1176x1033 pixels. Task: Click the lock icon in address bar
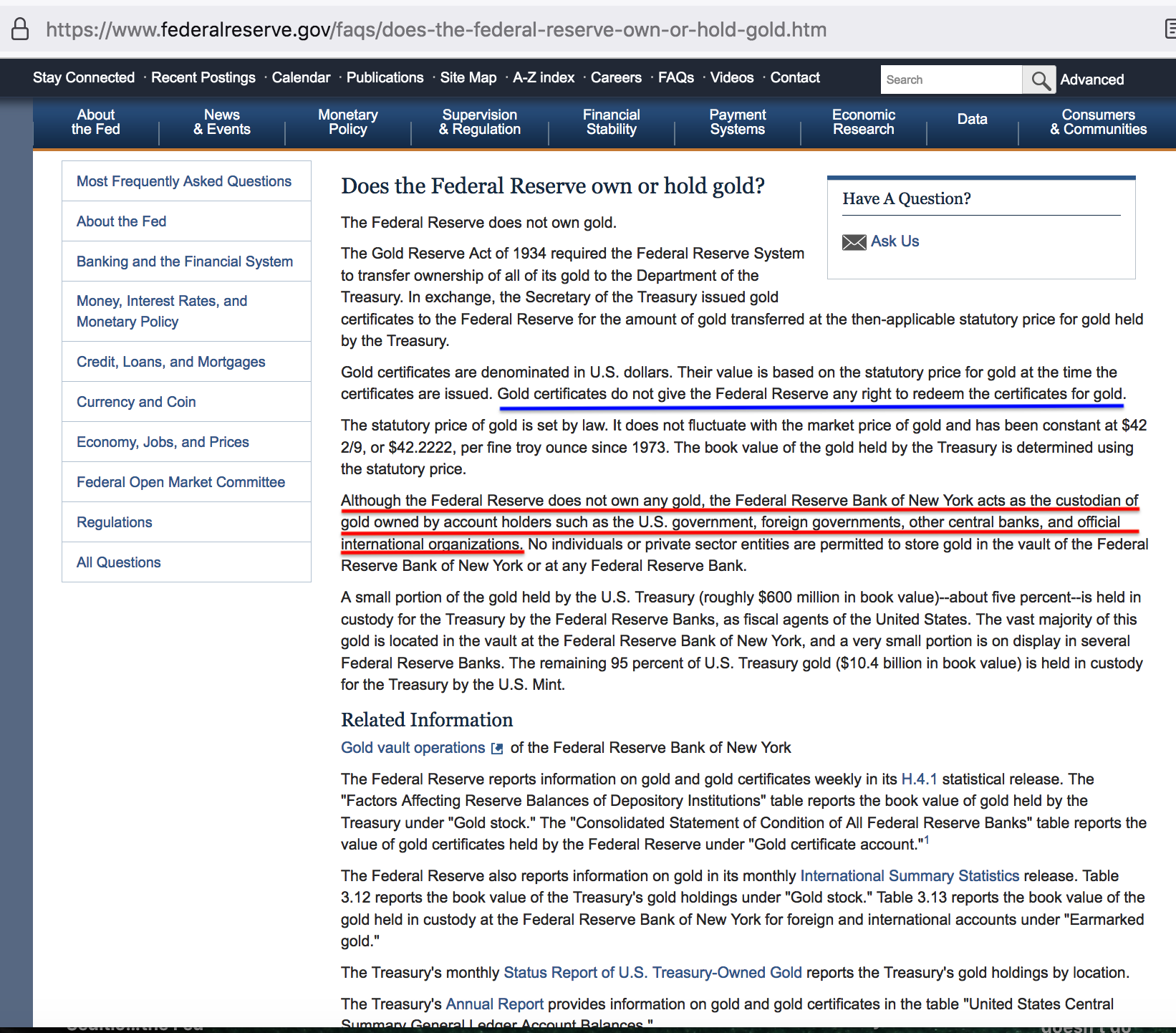[21, 29]
